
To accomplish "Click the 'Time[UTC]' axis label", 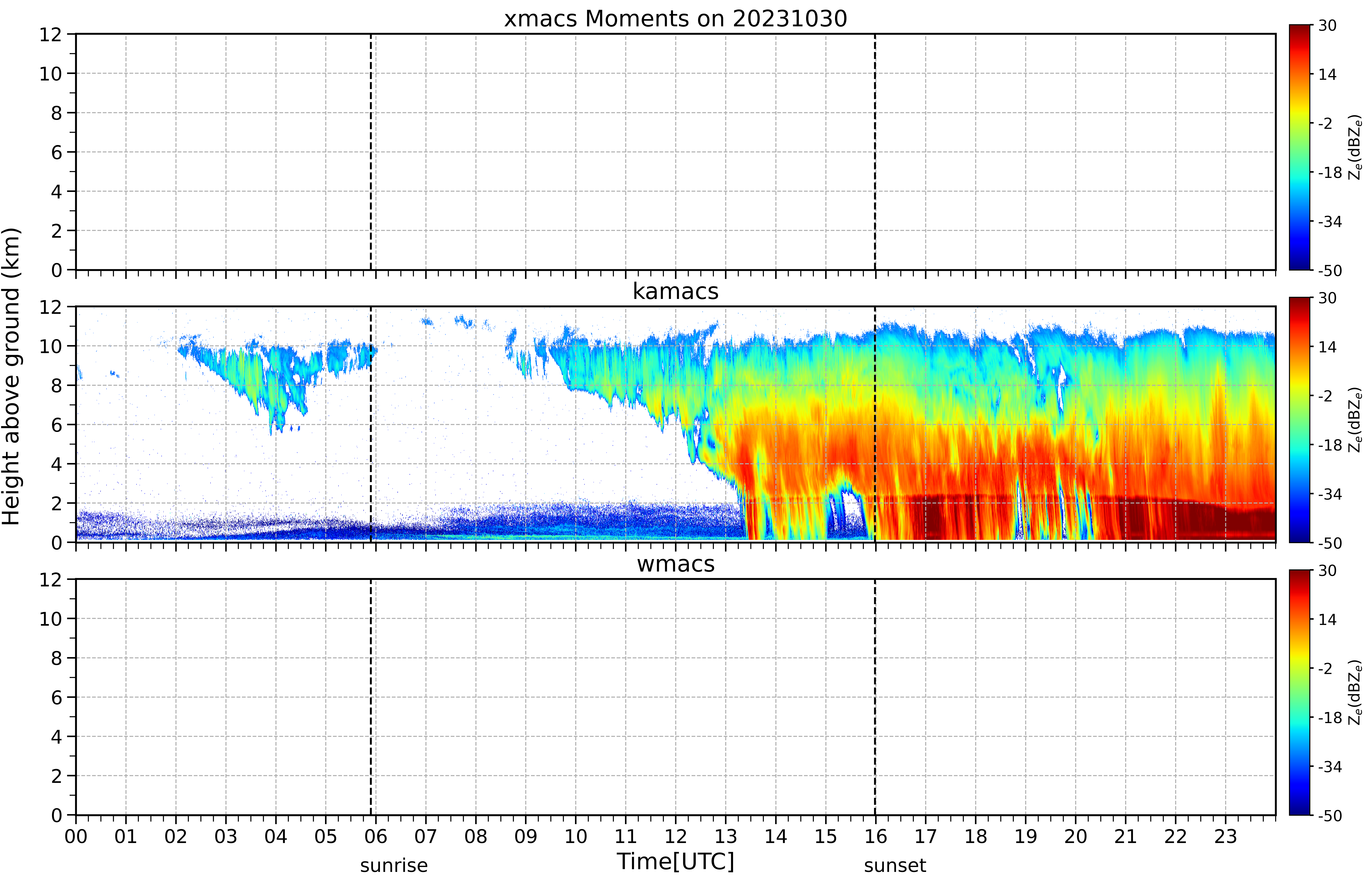I will tap(675, 861).
